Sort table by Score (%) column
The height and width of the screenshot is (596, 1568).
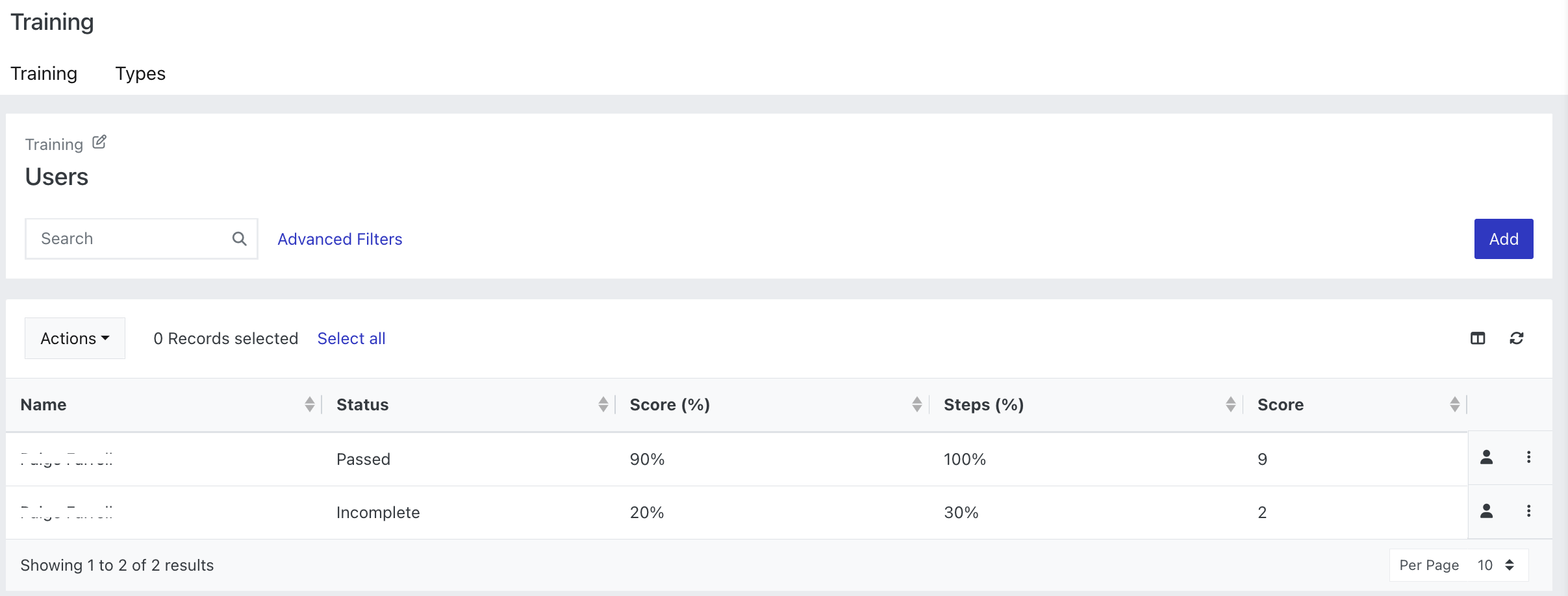[917, 404]
